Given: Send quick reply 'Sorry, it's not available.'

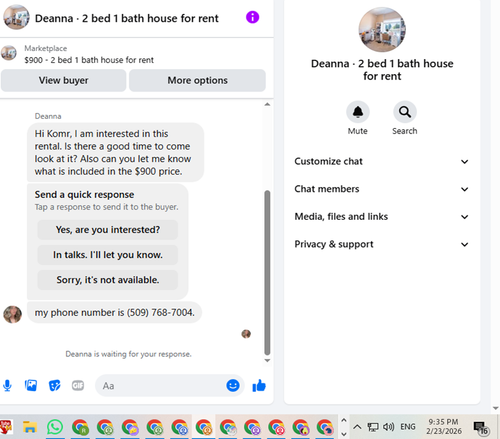Looking at the screenshot, I should 108,280.
